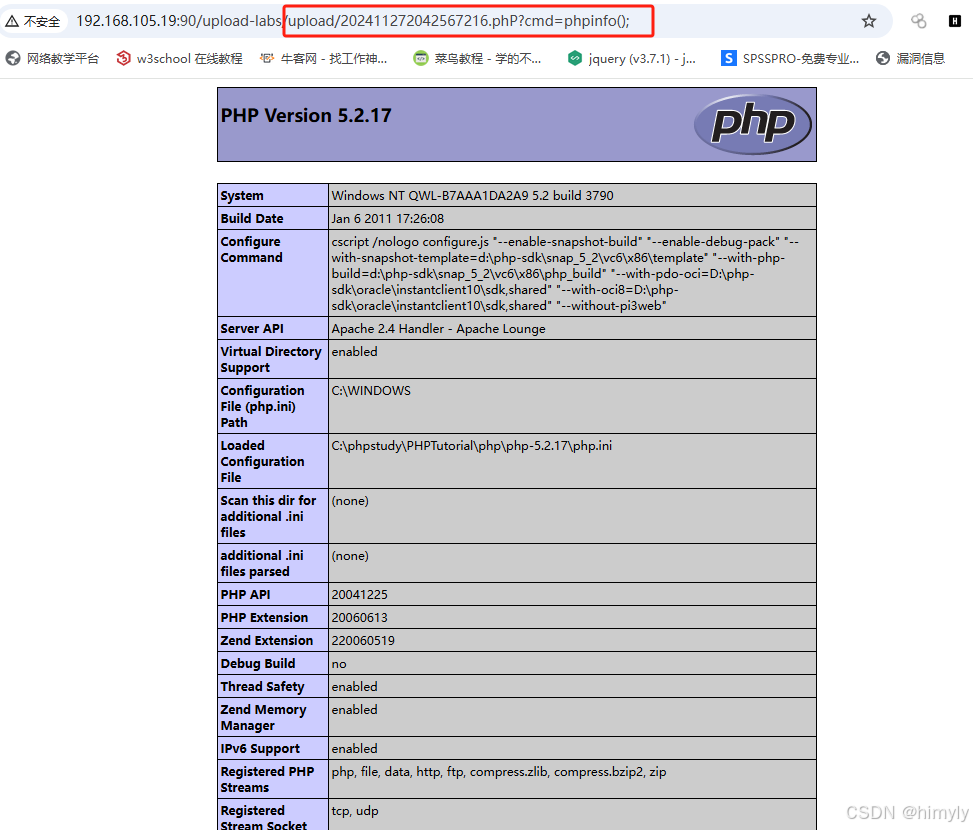Select the tcp, udp value
Screen dimensions: 973x830
pos(355,811)
